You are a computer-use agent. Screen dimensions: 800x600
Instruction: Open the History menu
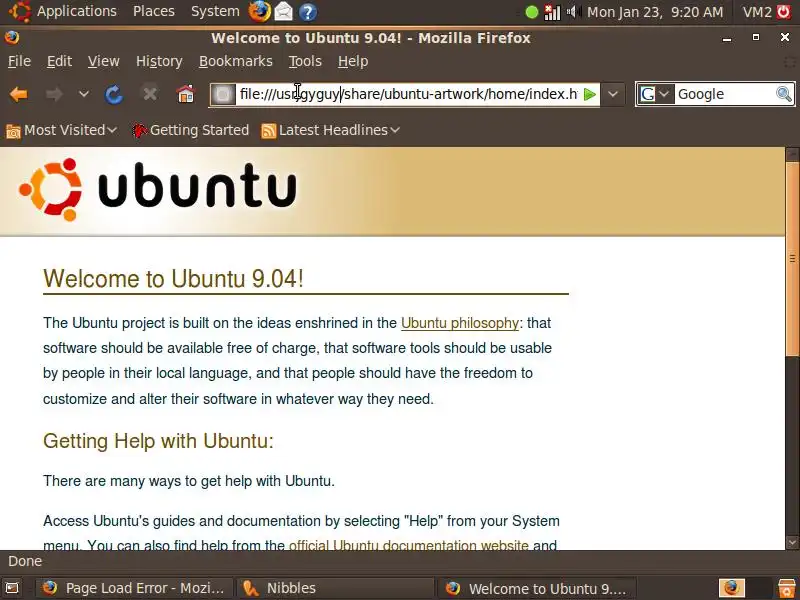click(x=159, y=61)
